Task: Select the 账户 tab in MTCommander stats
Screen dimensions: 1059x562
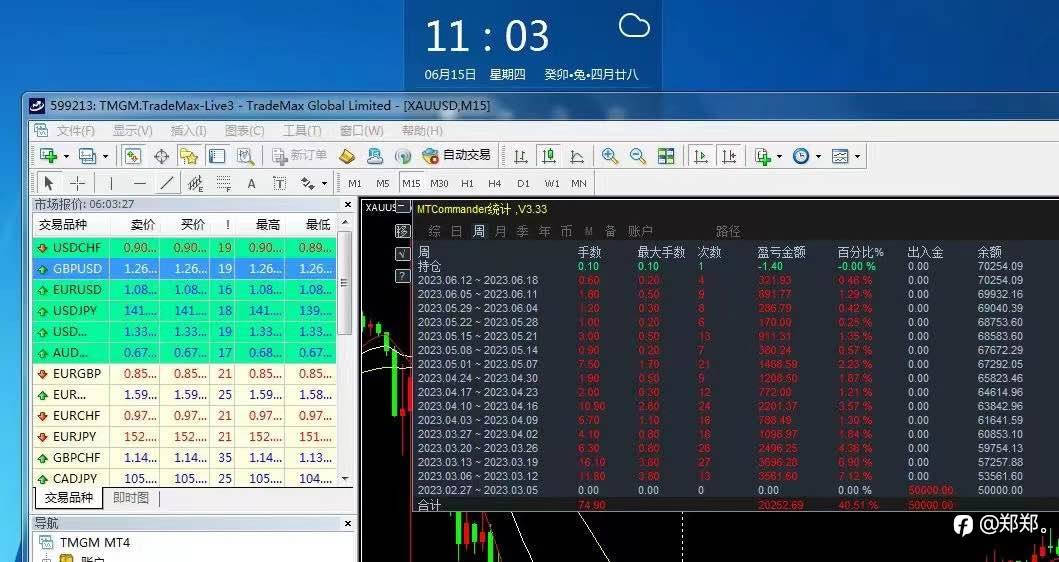Action: tap(640, 231)
